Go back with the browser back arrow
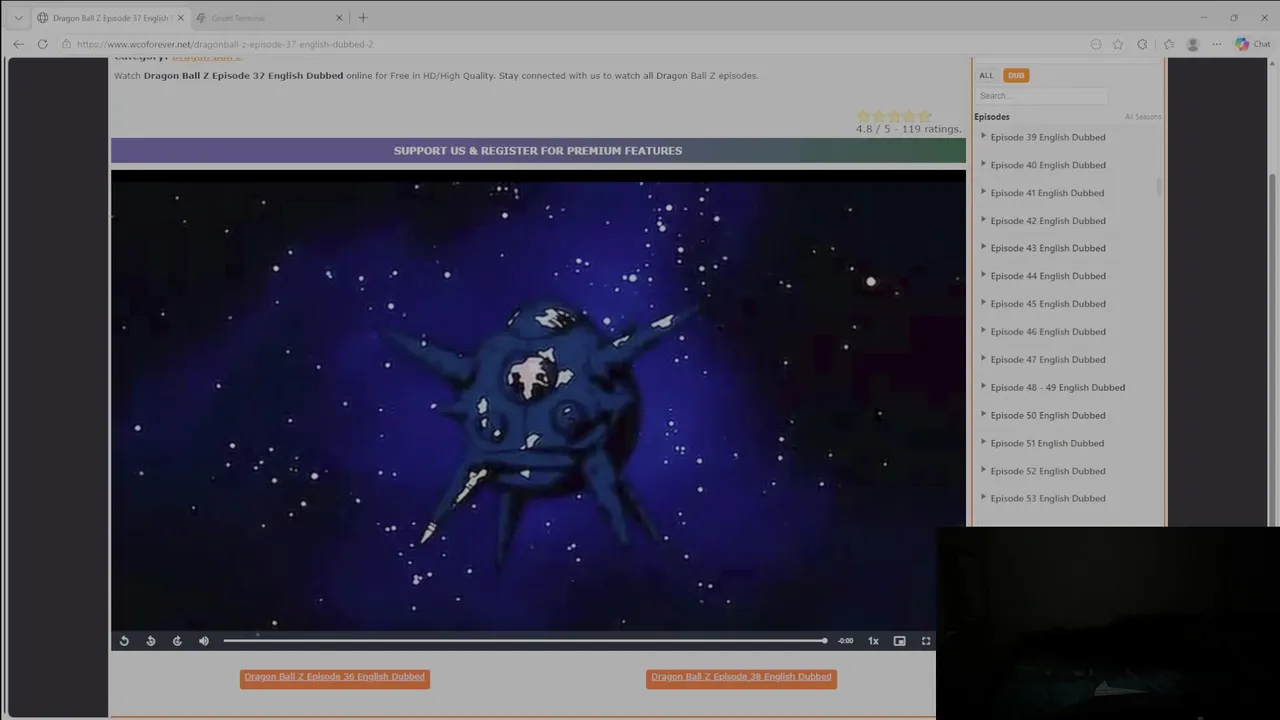Screen dimensions: 1280x720 [x=18, y=44]
